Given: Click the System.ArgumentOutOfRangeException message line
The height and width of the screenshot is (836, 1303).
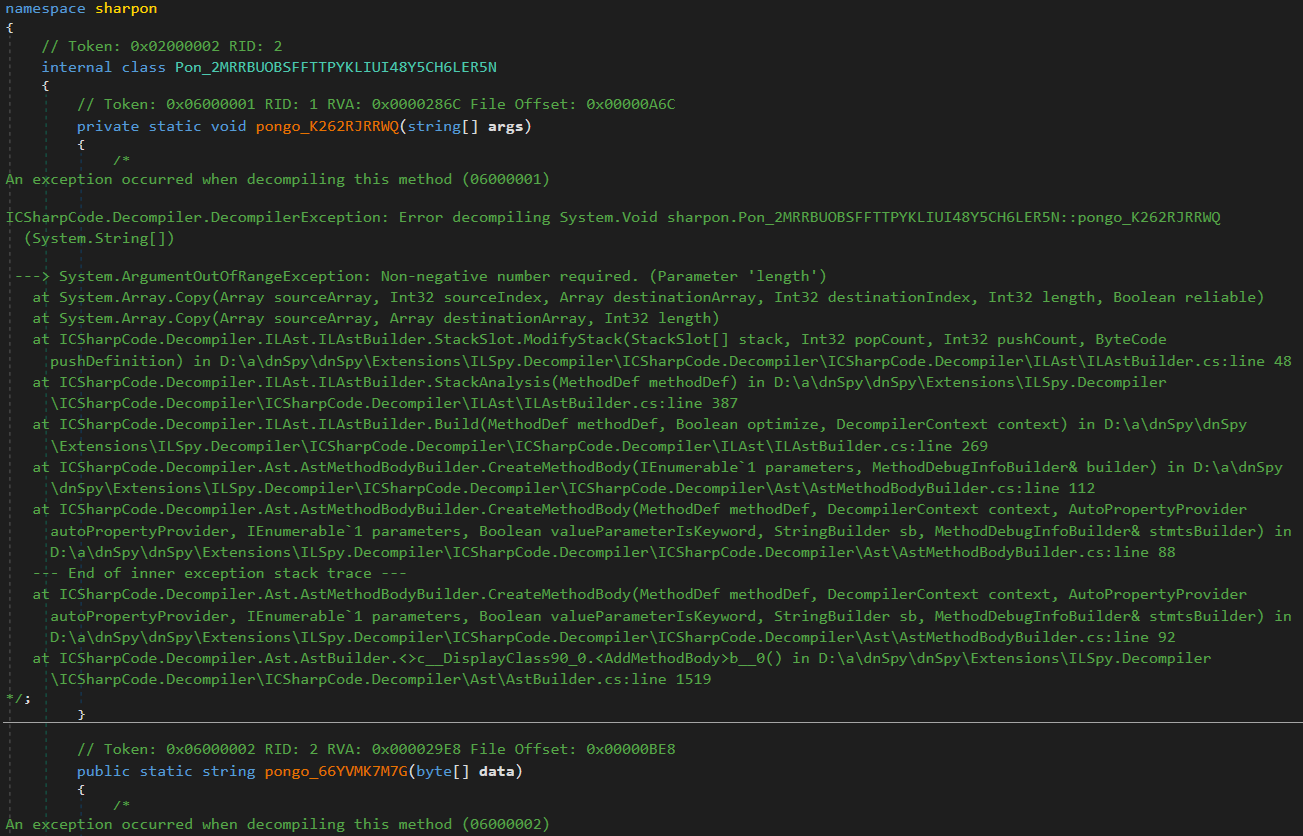Looking at the screenshot, I should tap(420, 276).
